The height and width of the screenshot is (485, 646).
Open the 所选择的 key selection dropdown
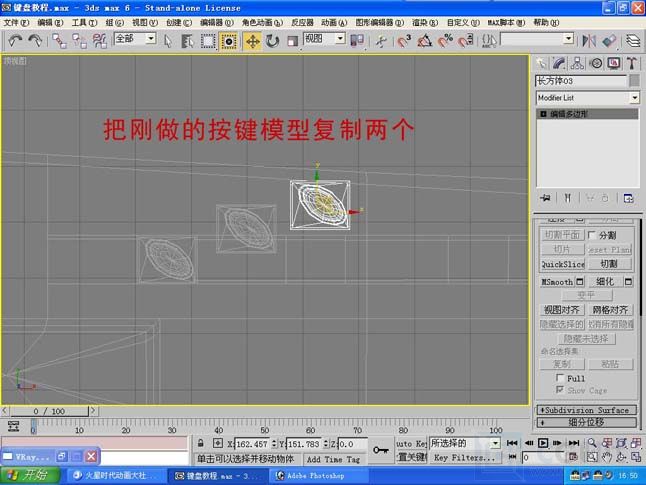pyautogui.click(x=496, y=443)
